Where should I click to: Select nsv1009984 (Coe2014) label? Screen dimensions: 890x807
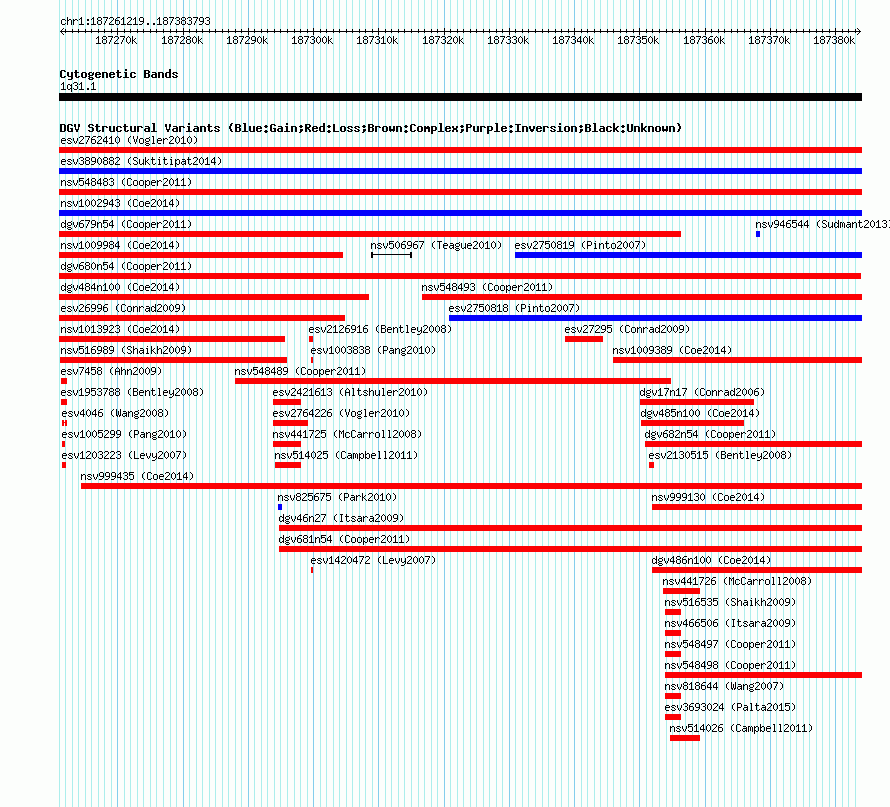click(x=120, y=245)
